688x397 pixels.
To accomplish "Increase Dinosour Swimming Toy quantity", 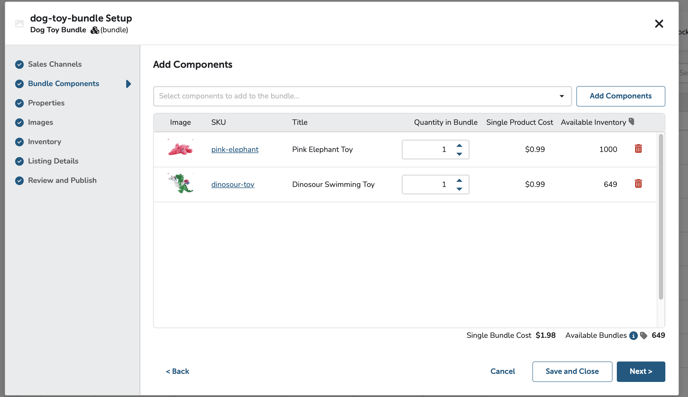I will tap(459, 181).
